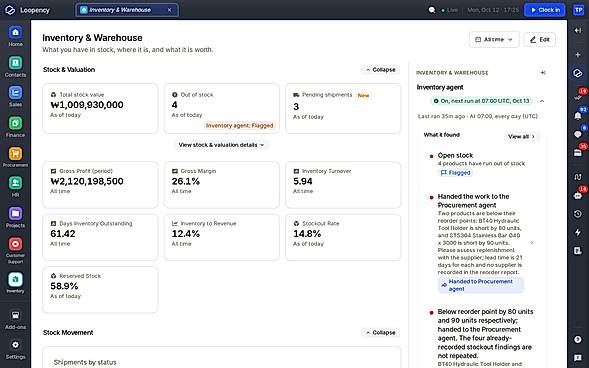Screen dimensions: 589x368
Task: Close the Inventory & Warehouse tab
Action: point(169,10)
